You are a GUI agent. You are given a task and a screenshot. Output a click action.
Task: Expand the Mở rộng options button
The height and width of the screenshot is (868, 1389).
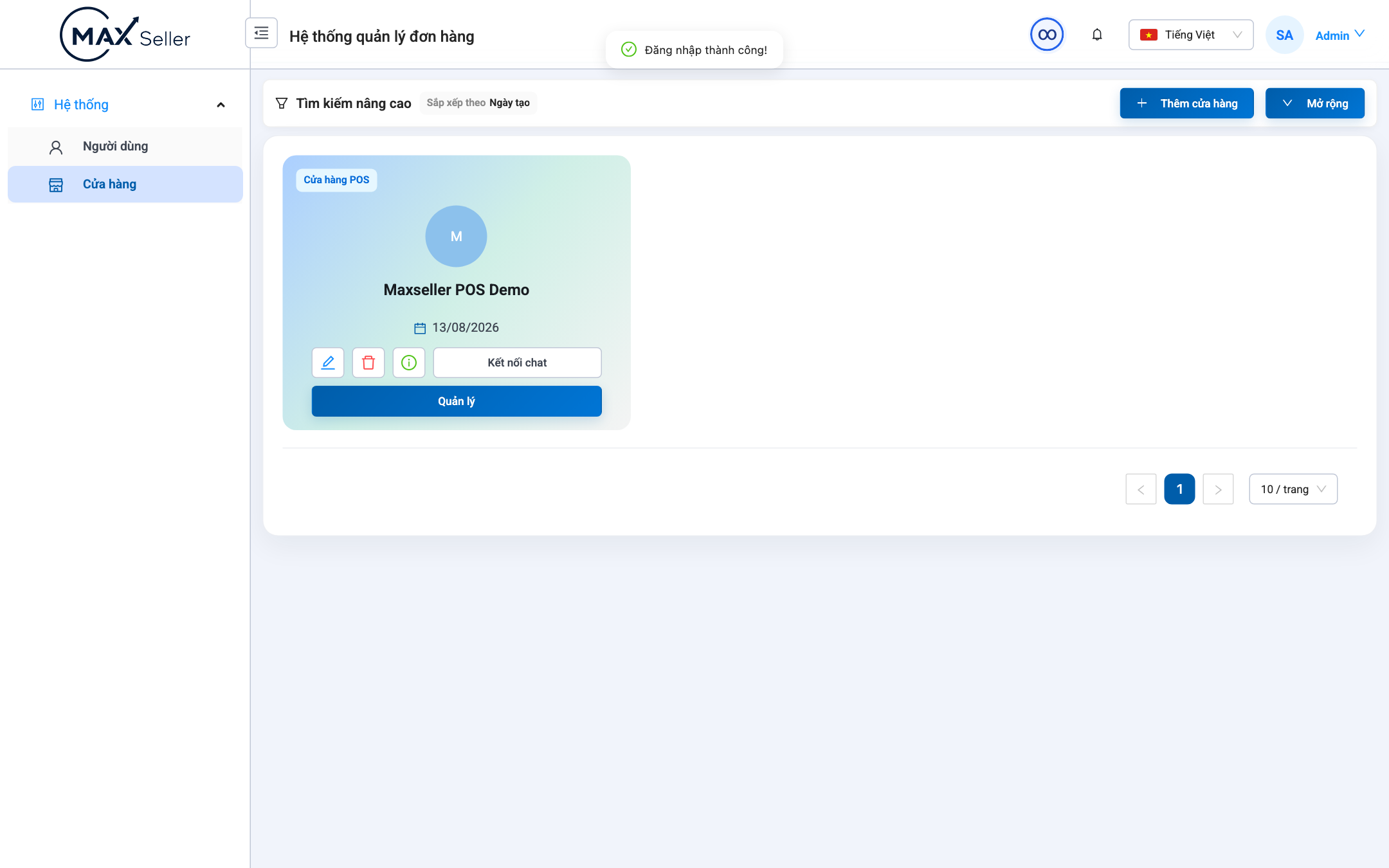pos(1315,104)
